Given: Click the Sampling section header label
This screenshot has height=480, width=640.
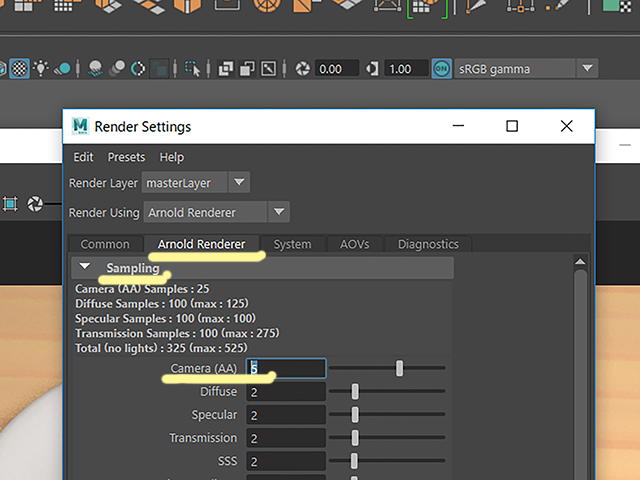Looking at the screenshot, I should [133, 268].
